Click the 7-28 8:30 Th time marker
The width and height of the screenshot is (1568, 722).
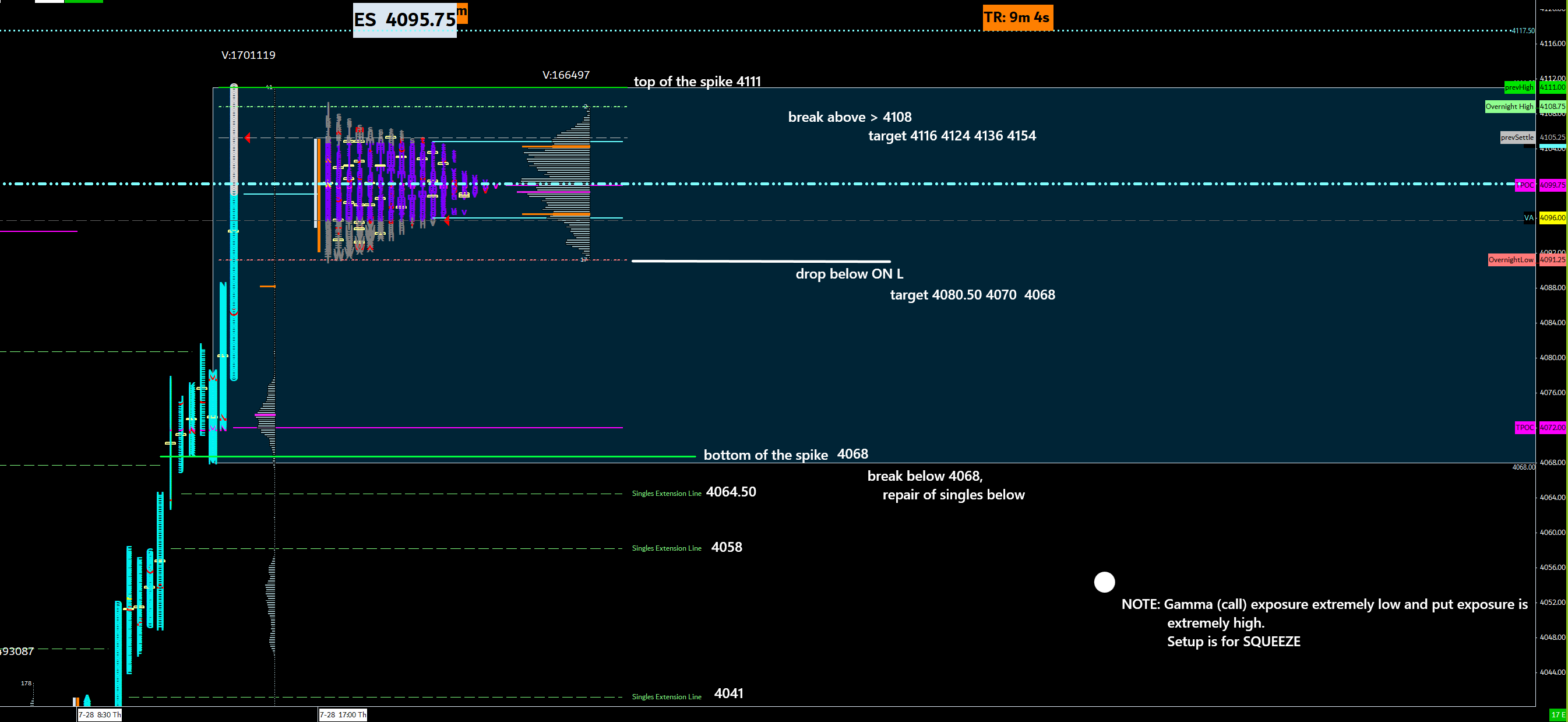99,714
